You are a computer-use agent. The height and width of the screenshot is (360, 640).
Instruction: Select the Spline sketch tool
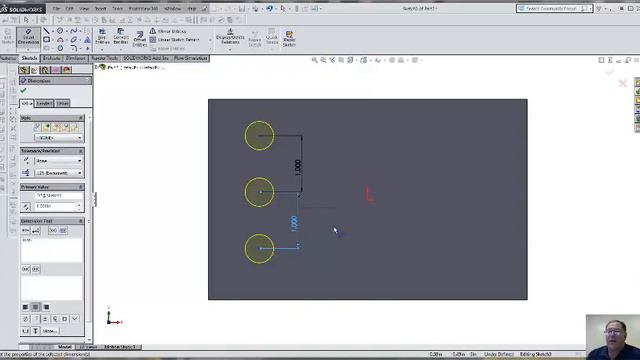[x=73, y=31]
